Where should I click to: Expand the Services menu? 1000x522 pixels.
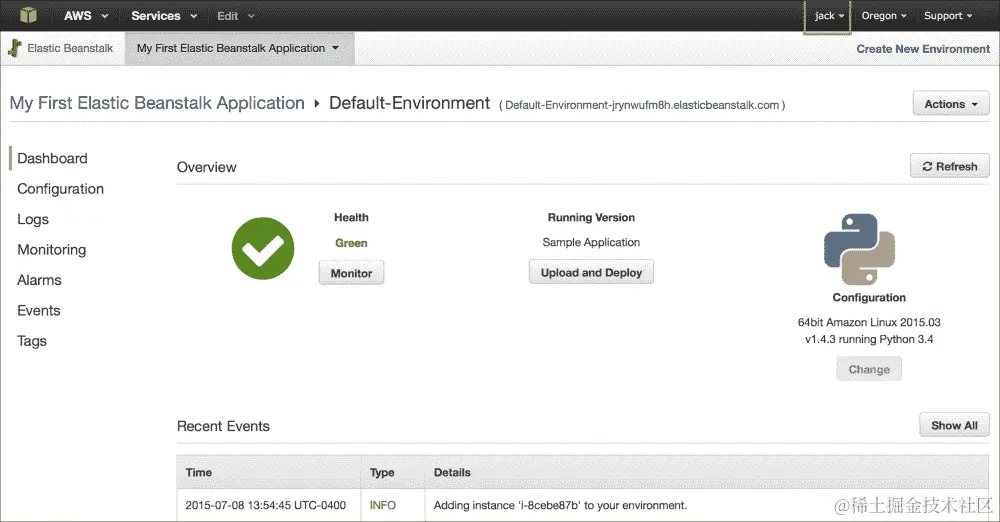(164, 15)
